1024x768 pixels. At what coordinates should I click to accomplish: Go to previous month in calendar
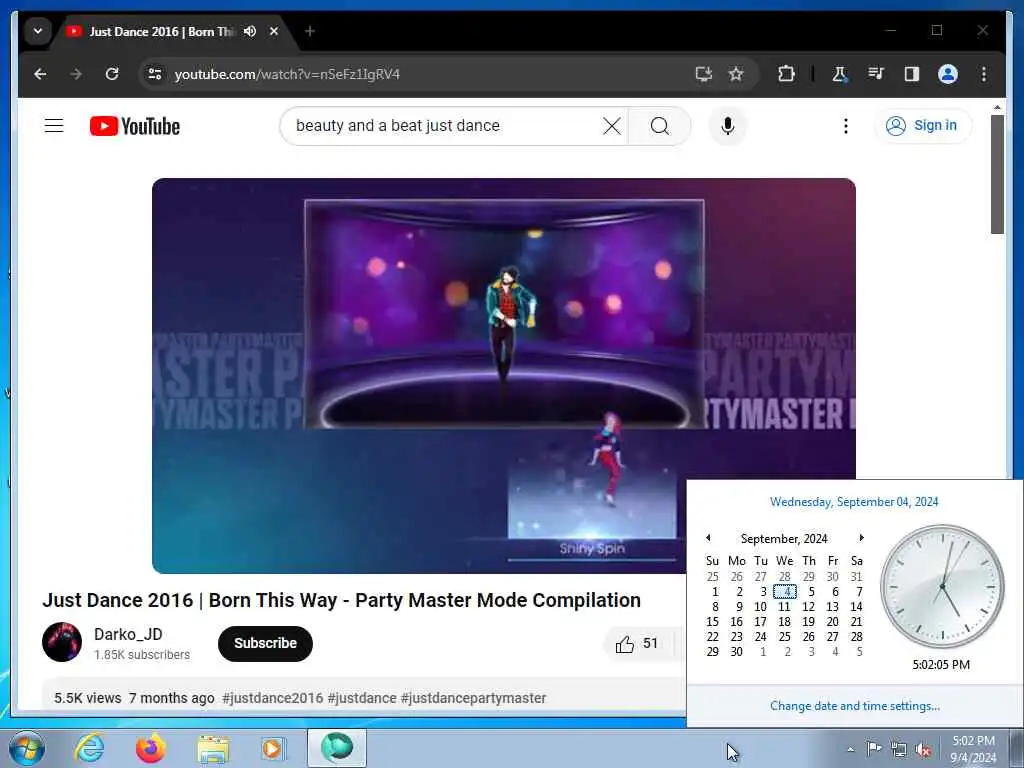(708, 537)
